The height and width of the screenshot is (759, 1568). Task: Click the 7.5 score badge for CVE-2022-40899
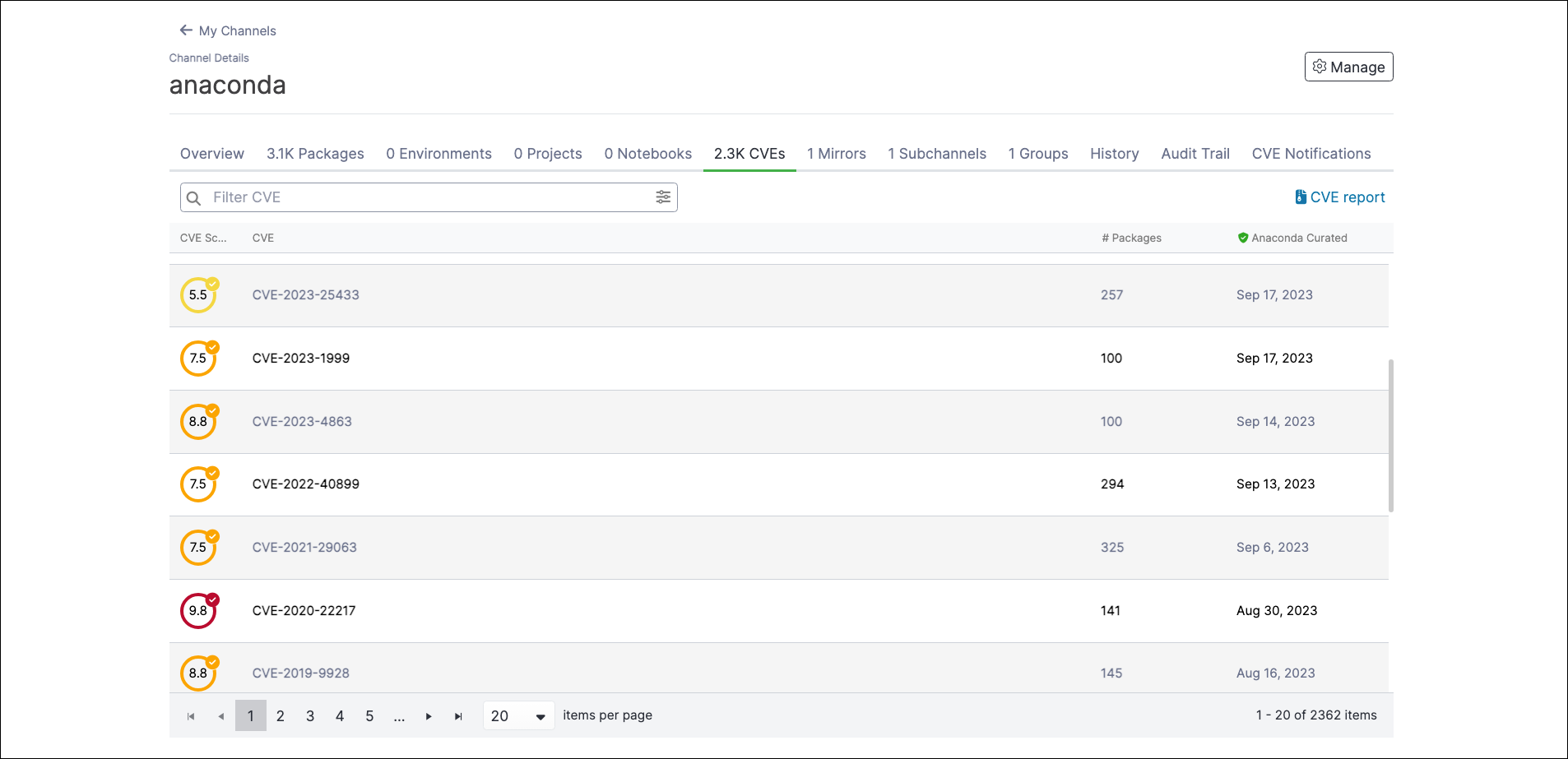(x=199, y=484)
